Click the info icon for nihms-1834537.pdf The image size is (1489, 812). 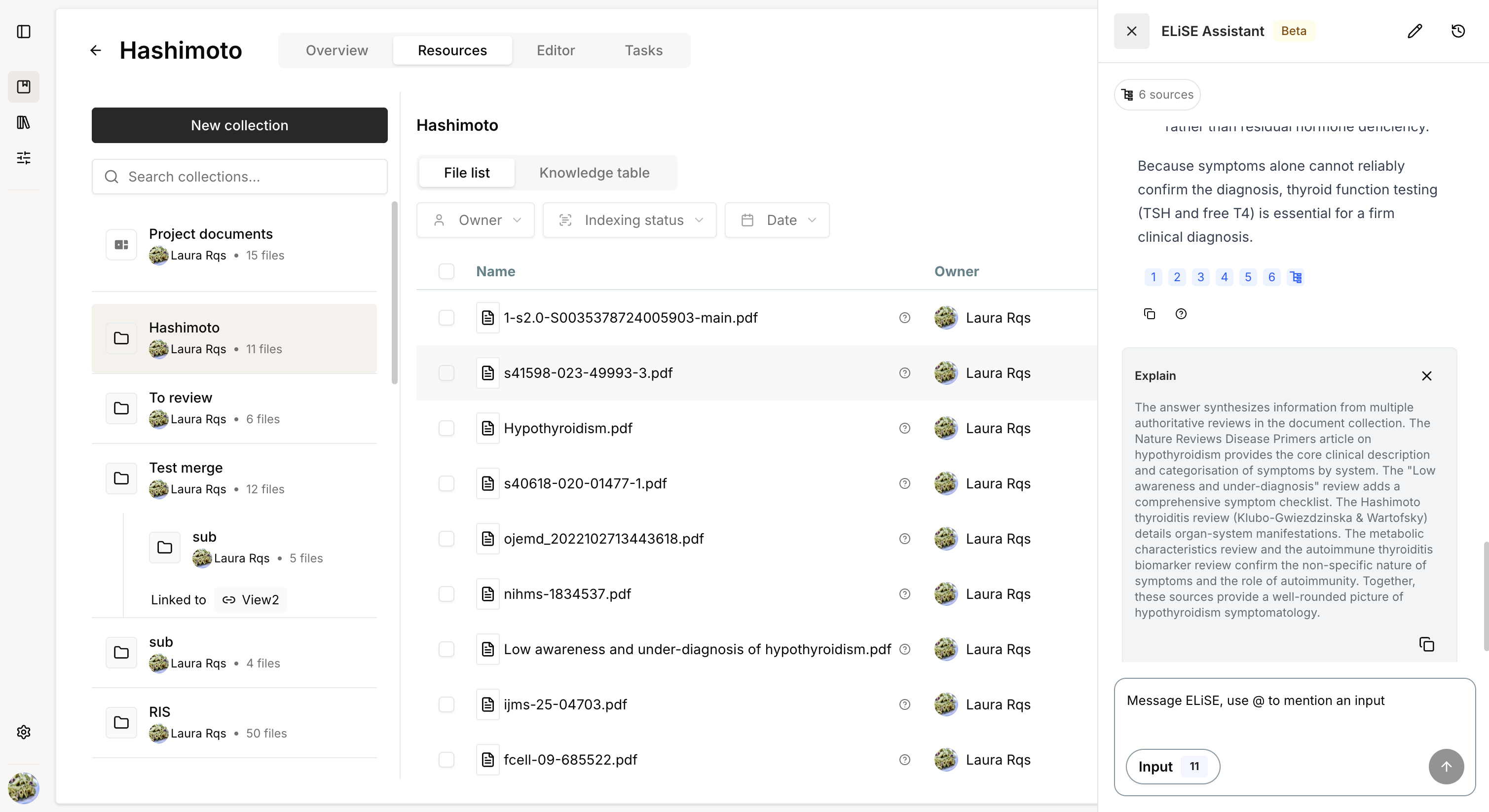[x=905, y=593]
